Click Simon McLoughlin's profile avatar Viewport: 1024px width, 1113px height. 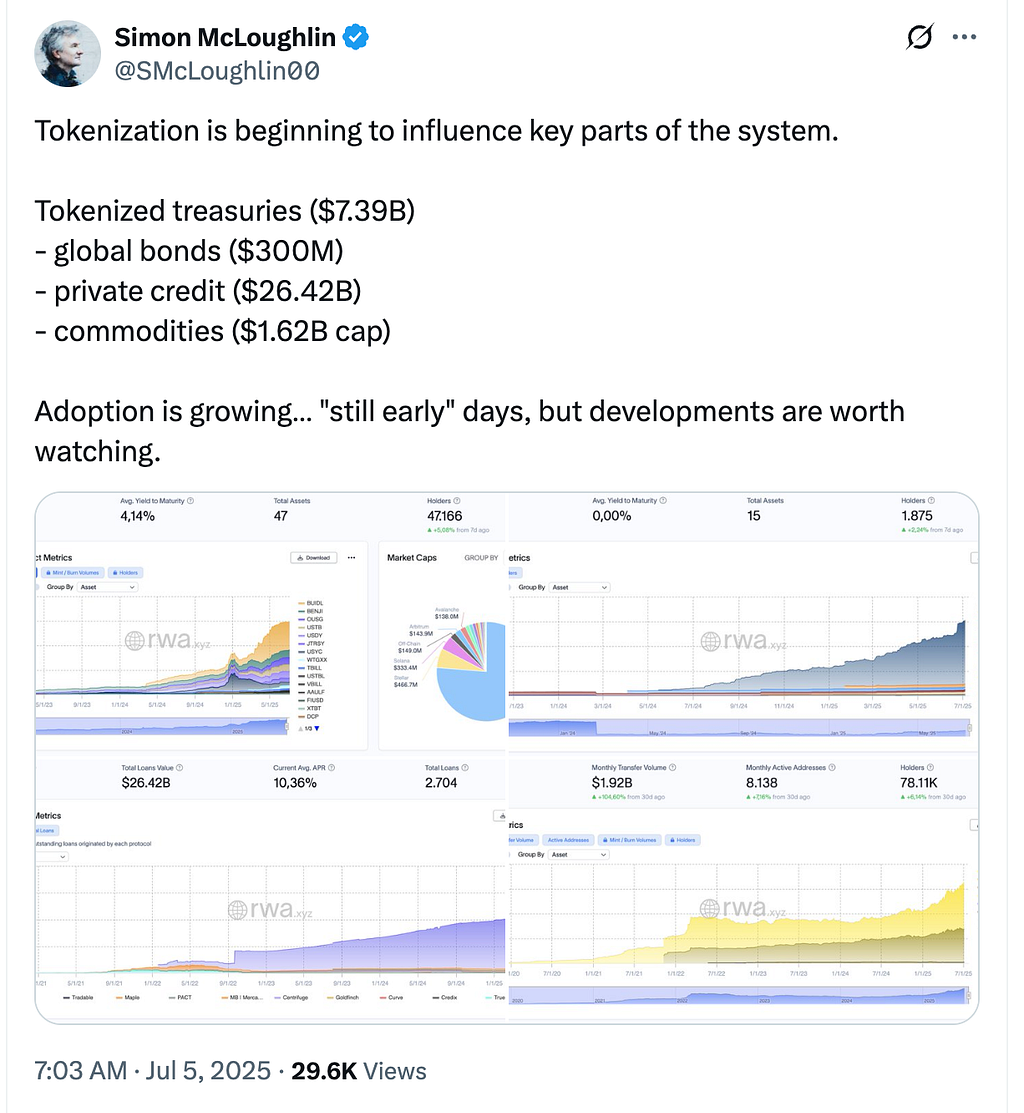(x=67, y=54)
